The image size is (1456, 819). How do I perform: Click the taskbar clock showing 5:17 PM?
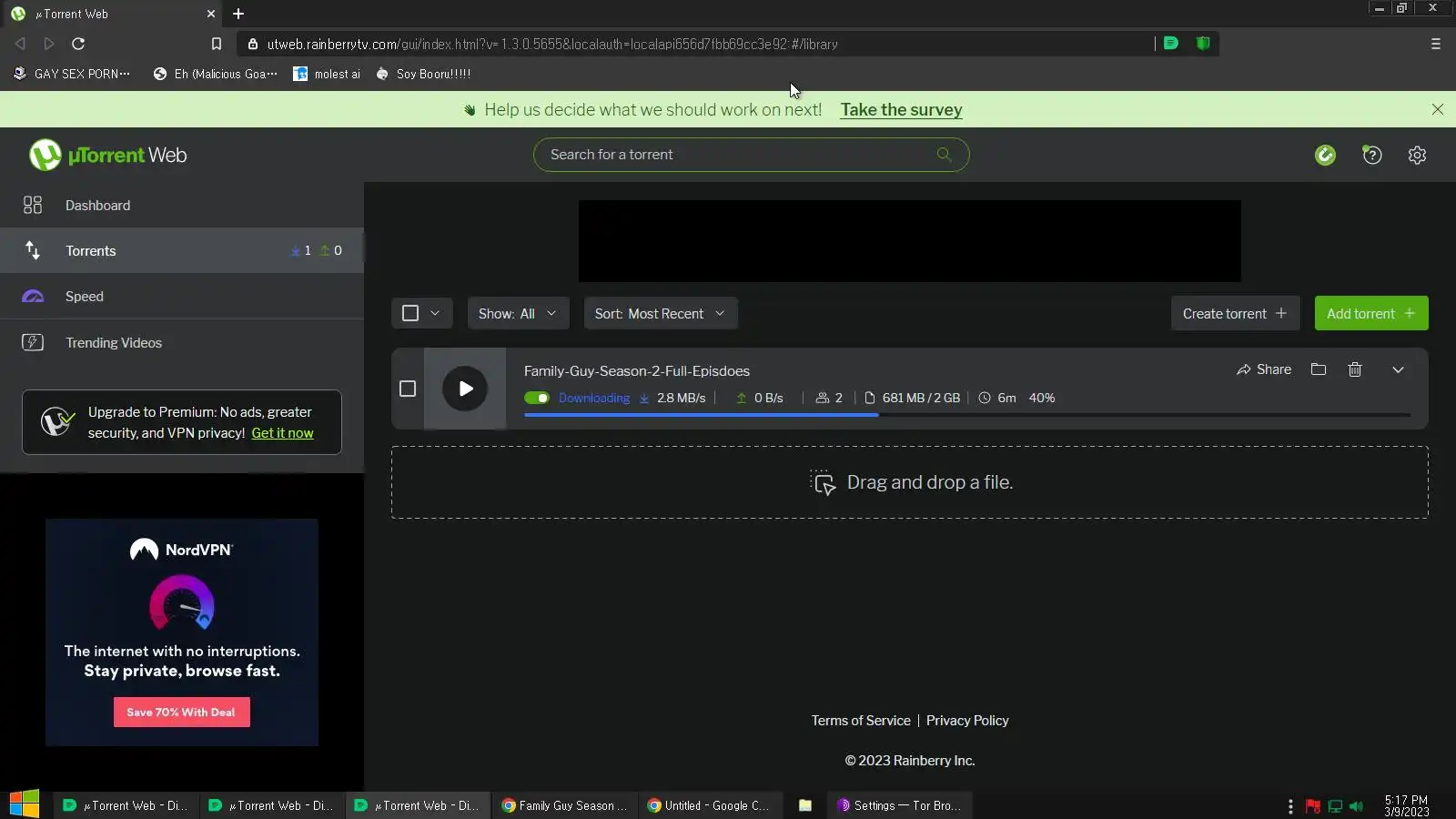tap(1407, 806)
